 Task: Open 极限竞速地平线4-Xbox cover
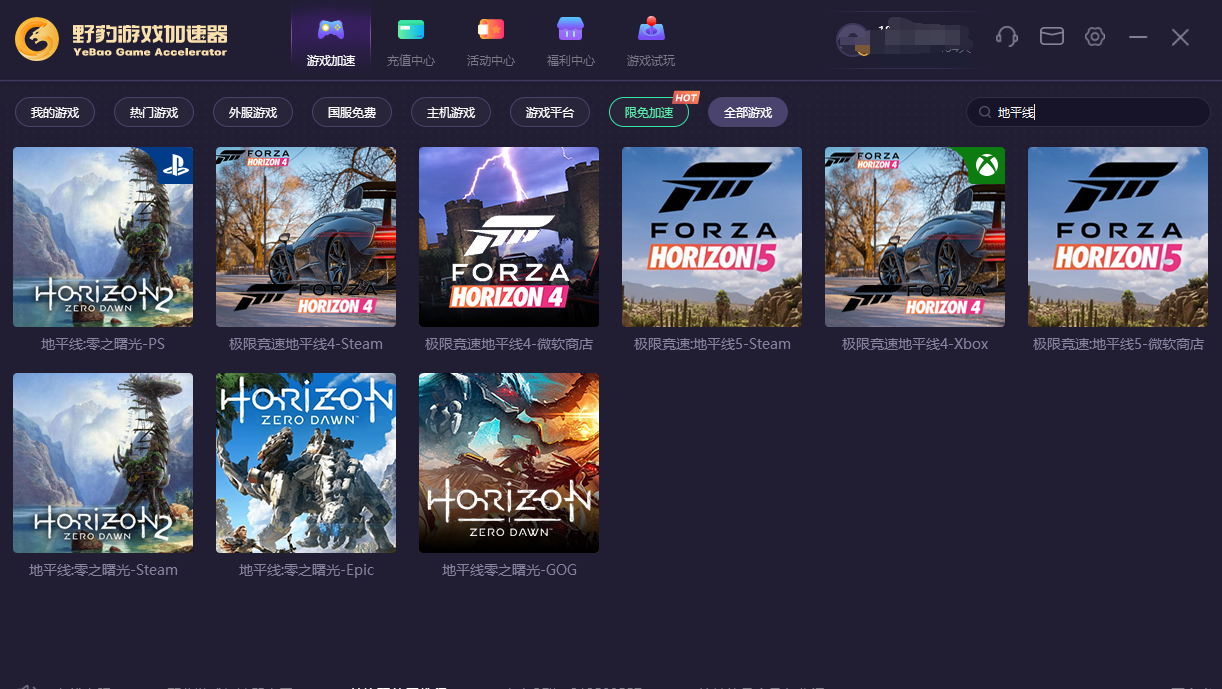tap(915, 237)
